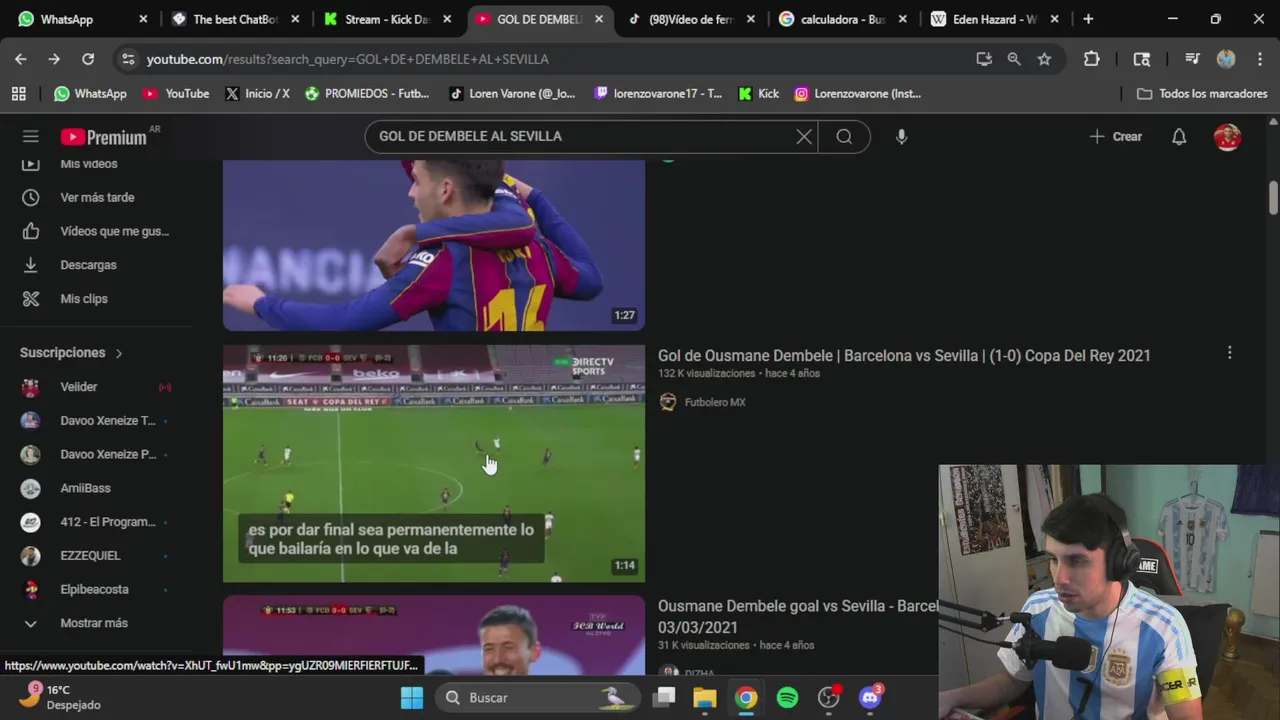The height and width of the screenshot is (720, 1280).
Task: Close the Stream - Kick tab
Action: (447, 19)
